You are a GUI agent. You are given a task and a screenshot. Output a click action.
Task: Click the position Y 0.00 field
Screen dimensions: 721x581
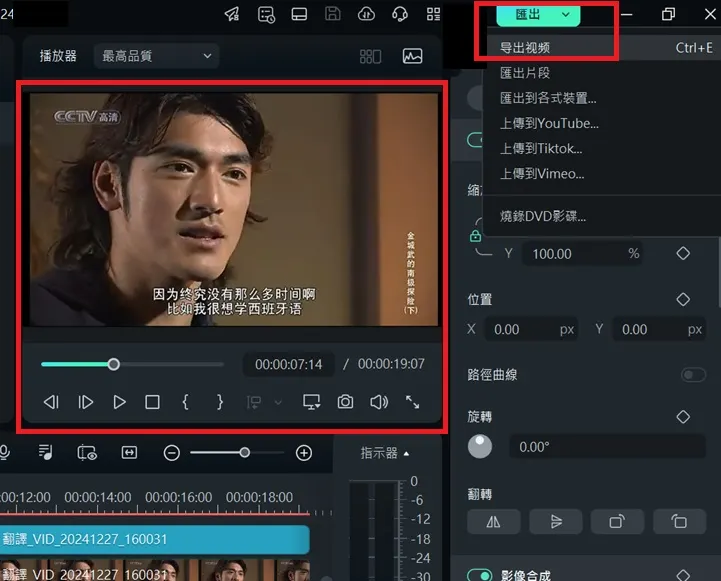coord(659,330)
